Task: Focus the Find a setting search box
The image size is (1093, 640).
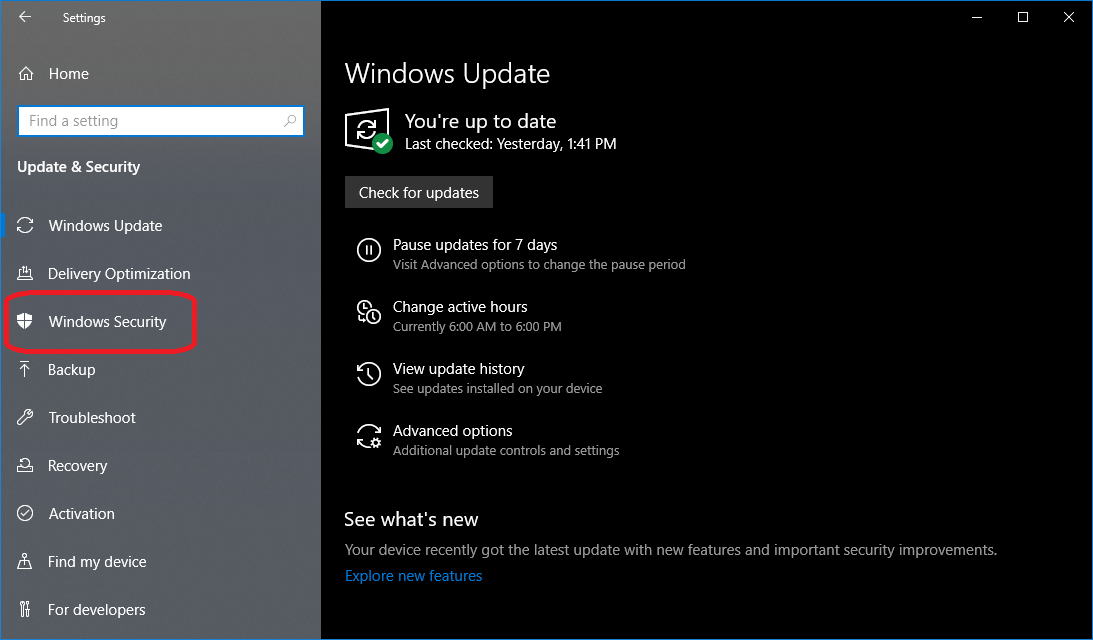Action: tap(161, 121)
